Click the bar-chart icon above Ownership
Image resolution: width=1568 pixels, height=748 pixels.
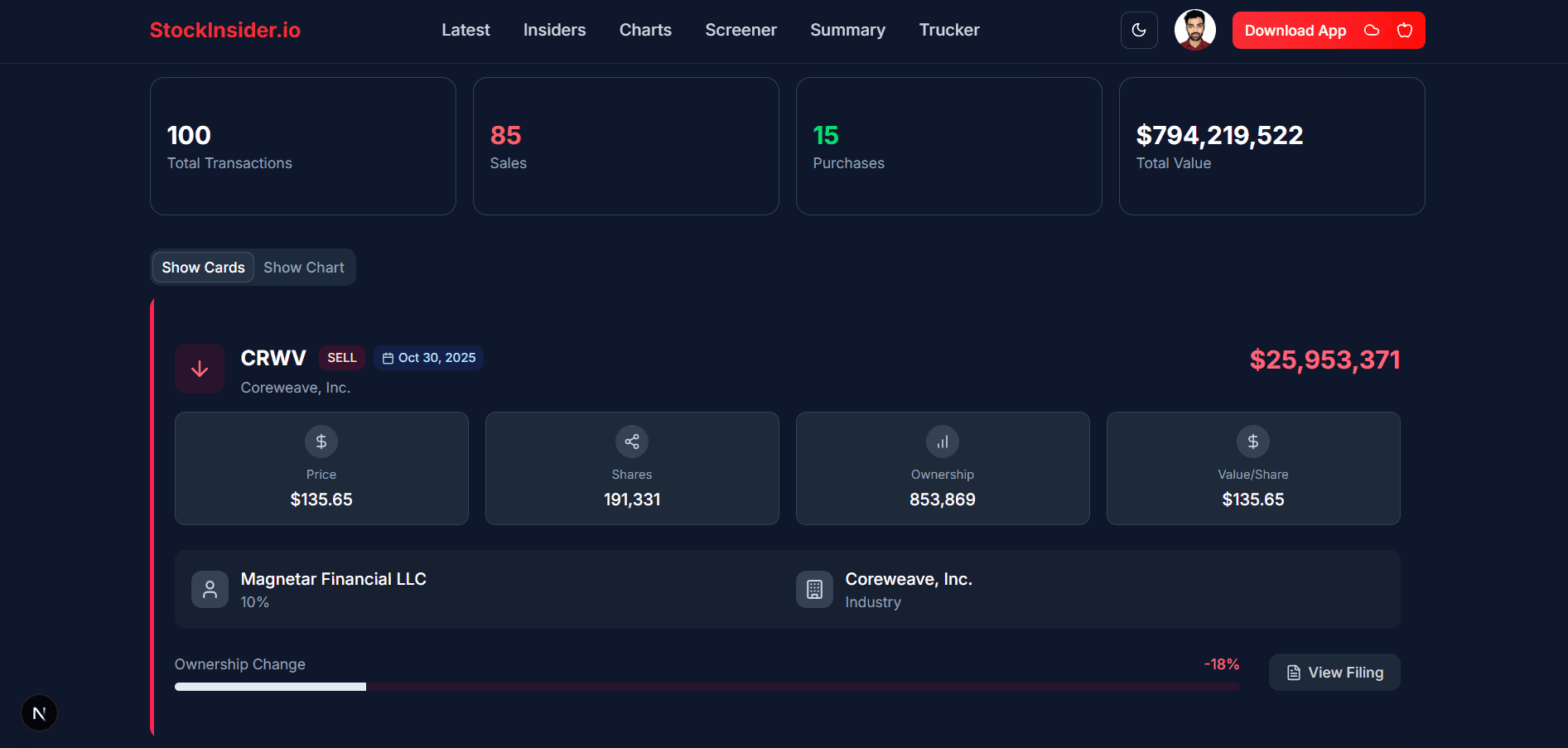tap(942, 442)
